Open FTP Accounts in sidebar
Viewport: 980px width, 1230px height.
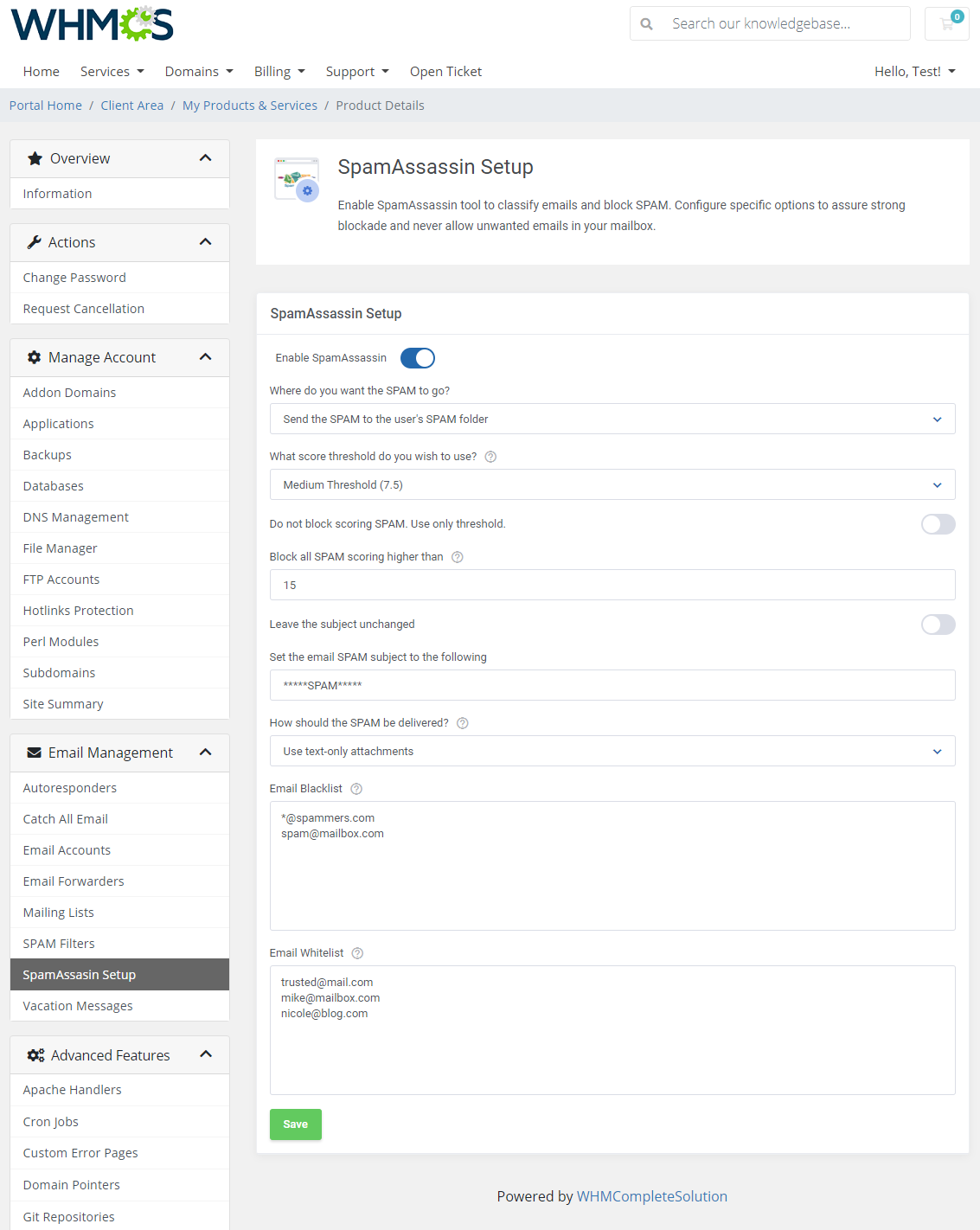(119, 580)
